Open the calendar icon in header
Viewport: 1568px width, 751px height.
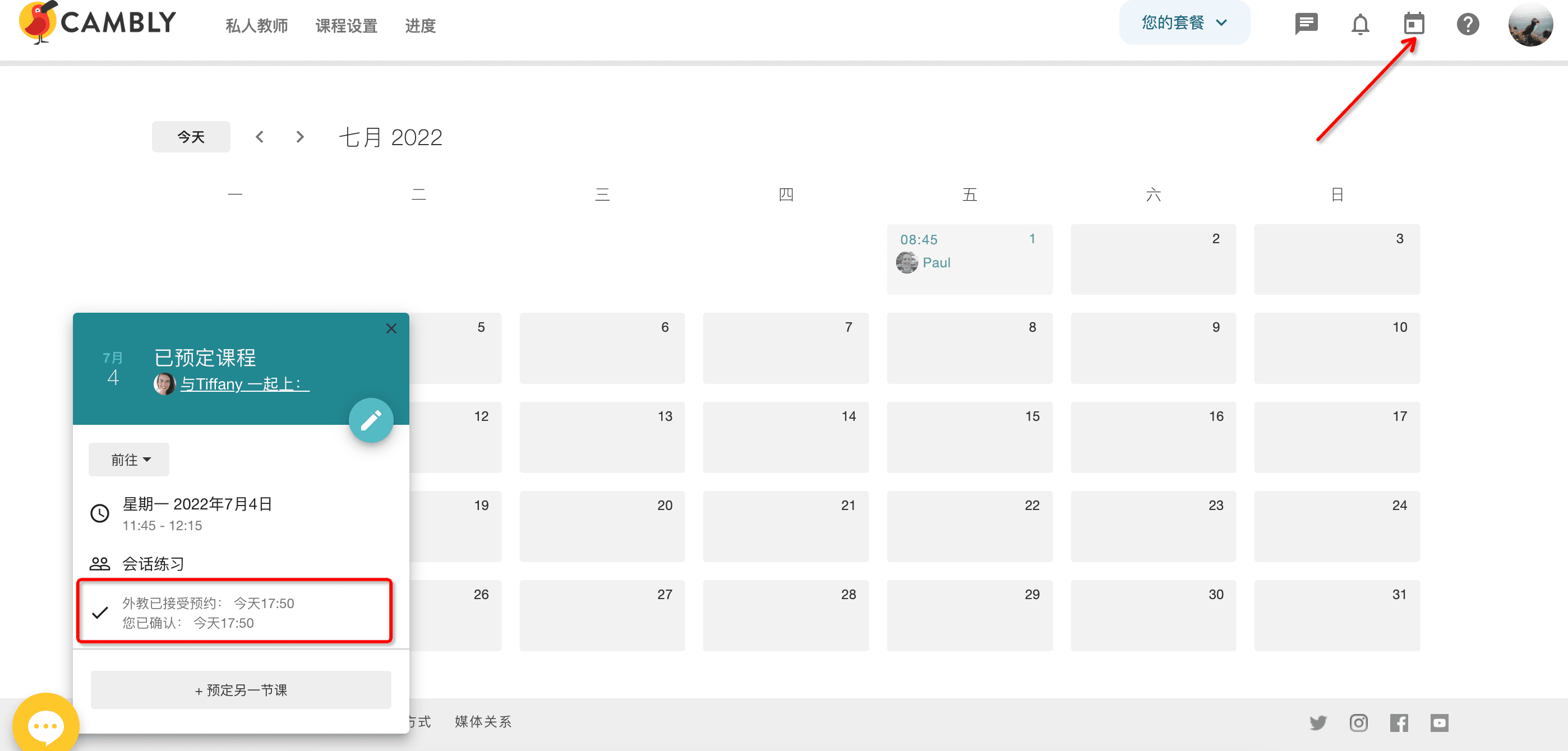pyautogui.click(x=1413, y=24)
